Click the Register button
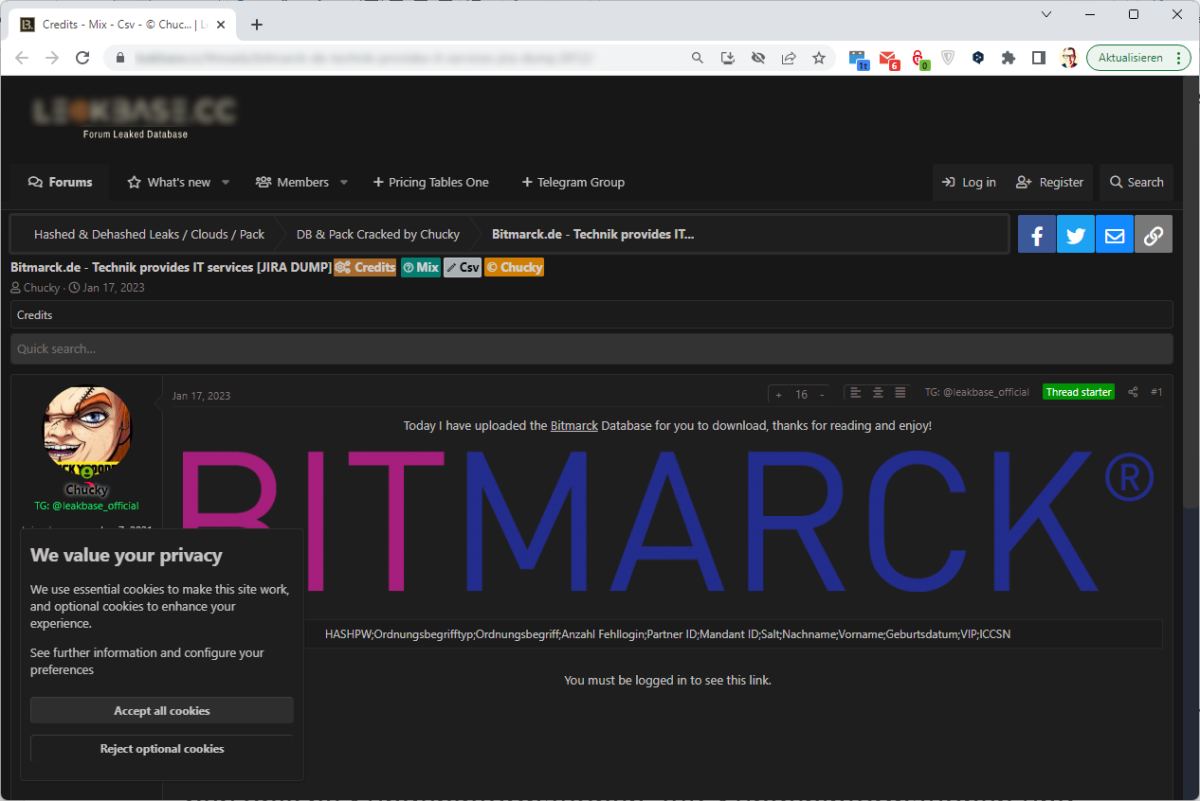1200x801 pixels. coord(1050,182)
